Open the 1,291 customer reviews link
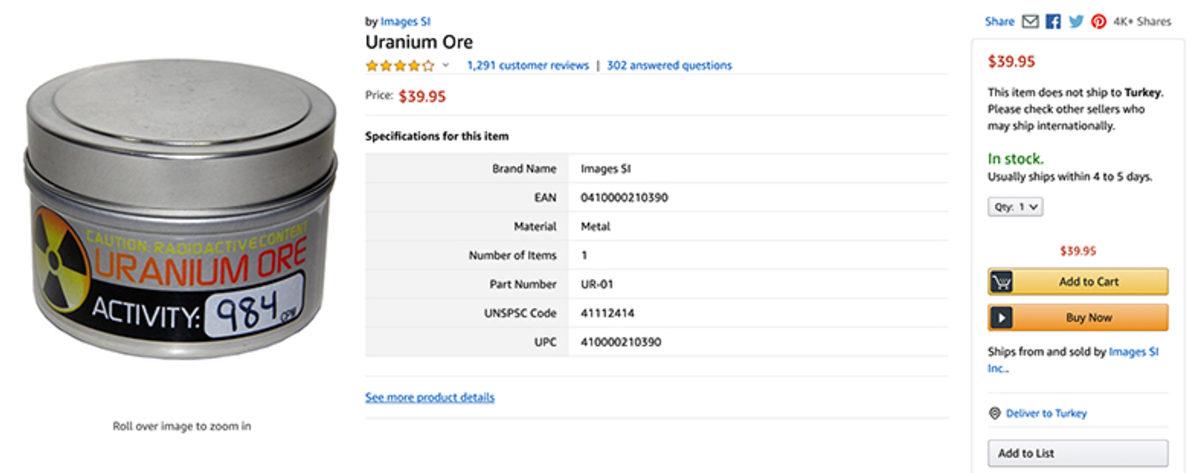Screen dimensions: 1200x473 pos(527,66)
